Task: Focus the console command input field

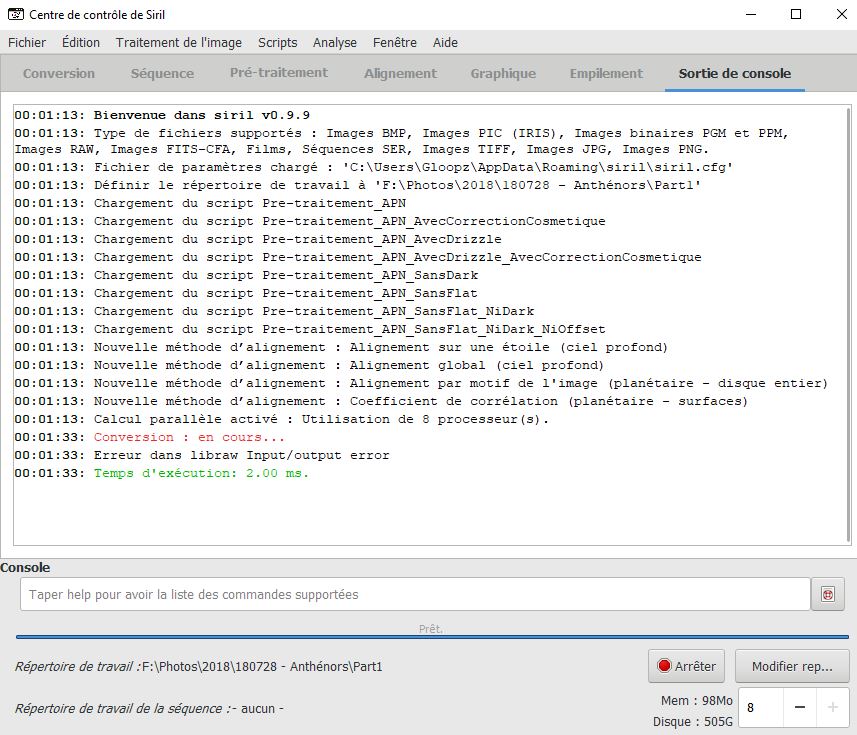Action: click(415, 594)
